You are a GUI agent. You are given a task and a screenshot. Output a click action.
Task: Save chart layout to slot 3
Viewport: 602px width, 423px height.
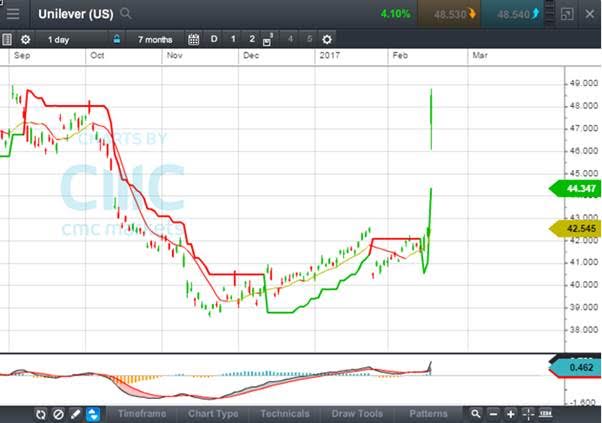[x=268, y=39]
